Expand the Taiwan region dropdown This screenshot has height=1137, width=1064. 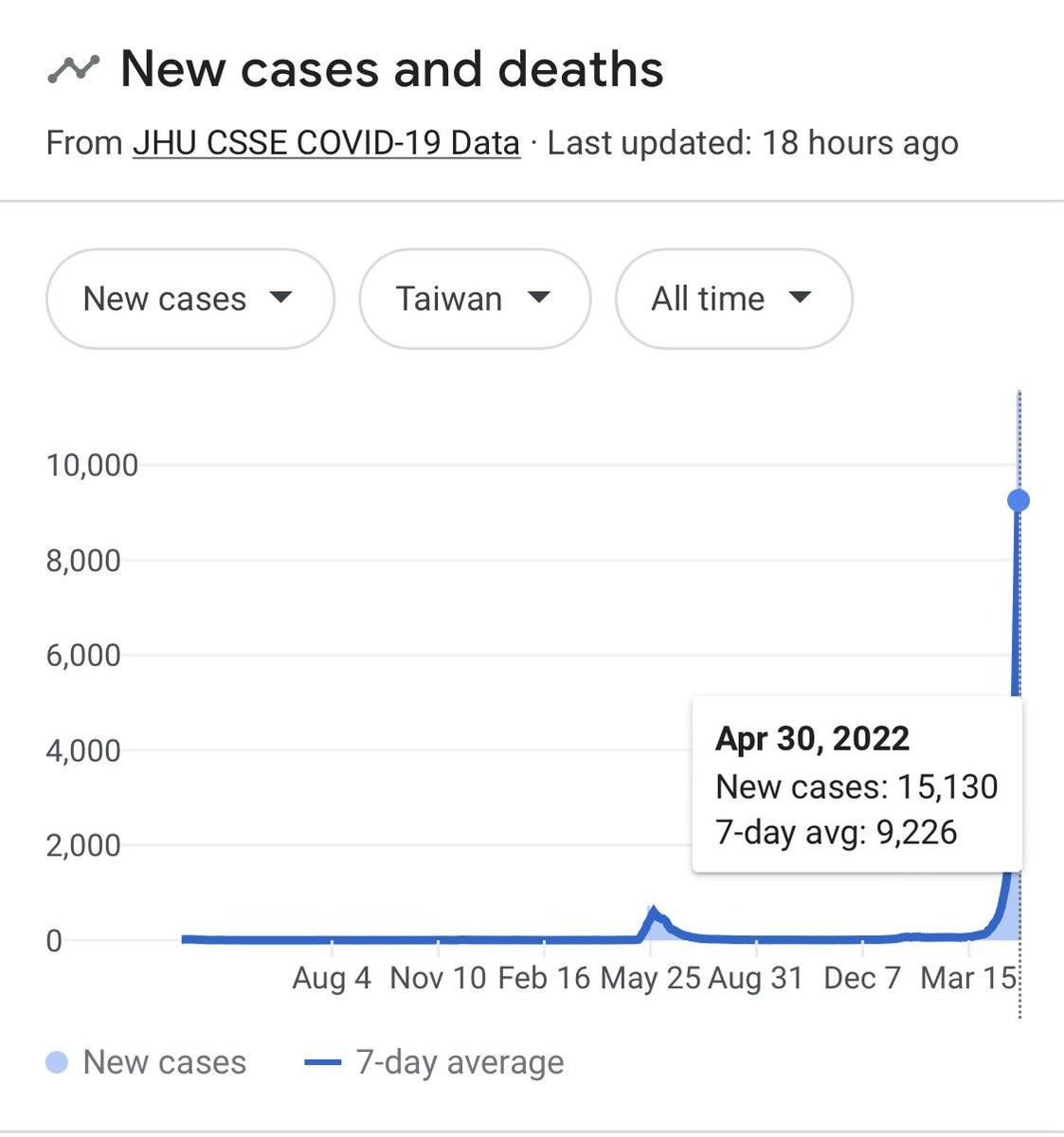pos(475,299)
